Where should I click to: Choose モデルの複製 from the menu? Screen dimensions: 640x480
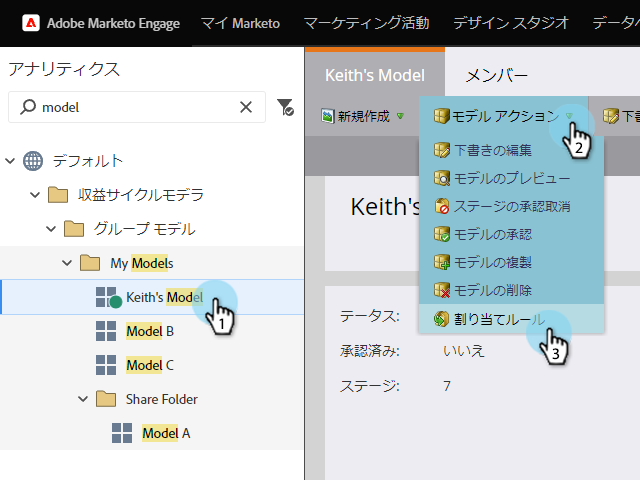(x=511, y=262)
